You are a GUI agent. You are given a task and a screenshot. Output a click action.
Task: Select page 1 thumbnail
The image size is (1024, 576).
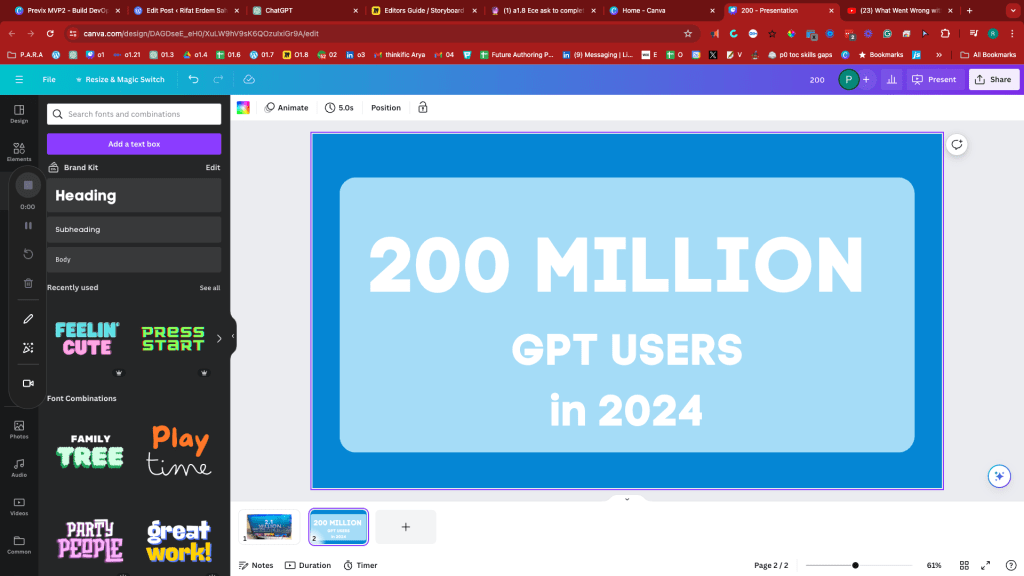click(269, 526)
